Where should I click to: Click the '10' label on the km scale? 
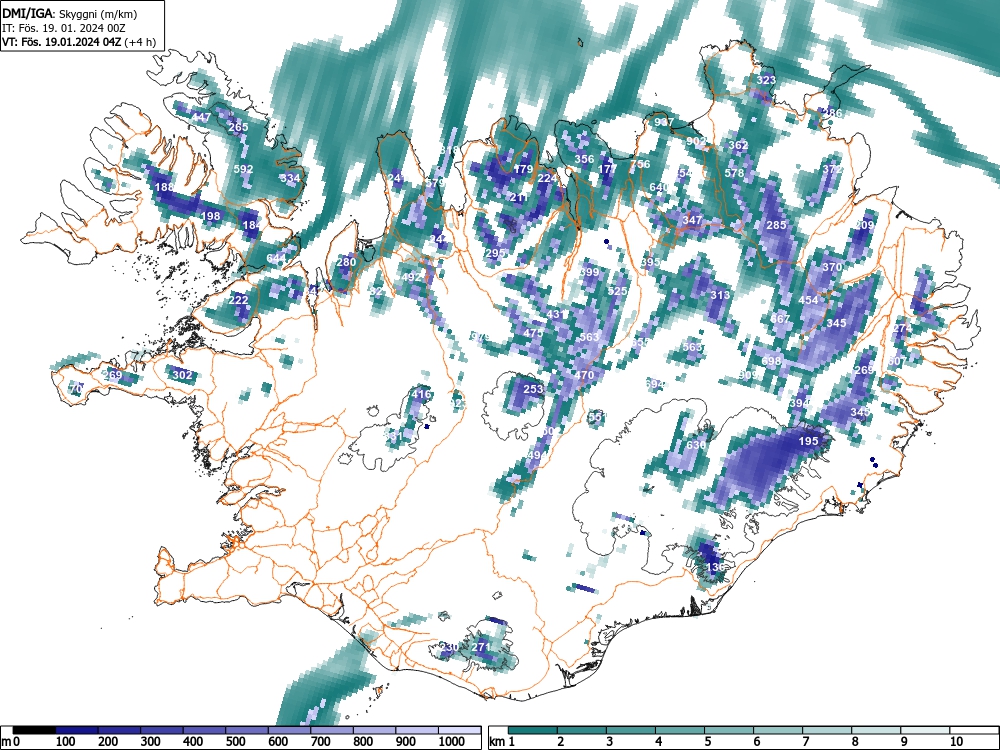tap(955, 742)
